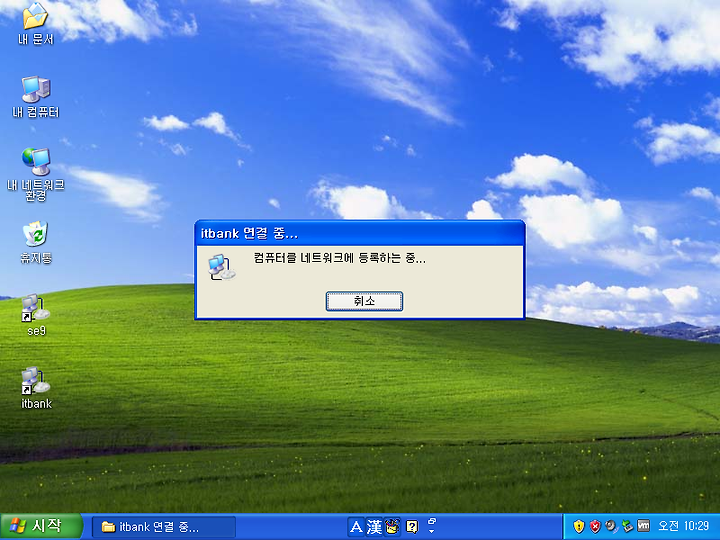Select the 휴지통 recycle bin icon
Screen dimensions: 720x540
[x=35, y=242]
